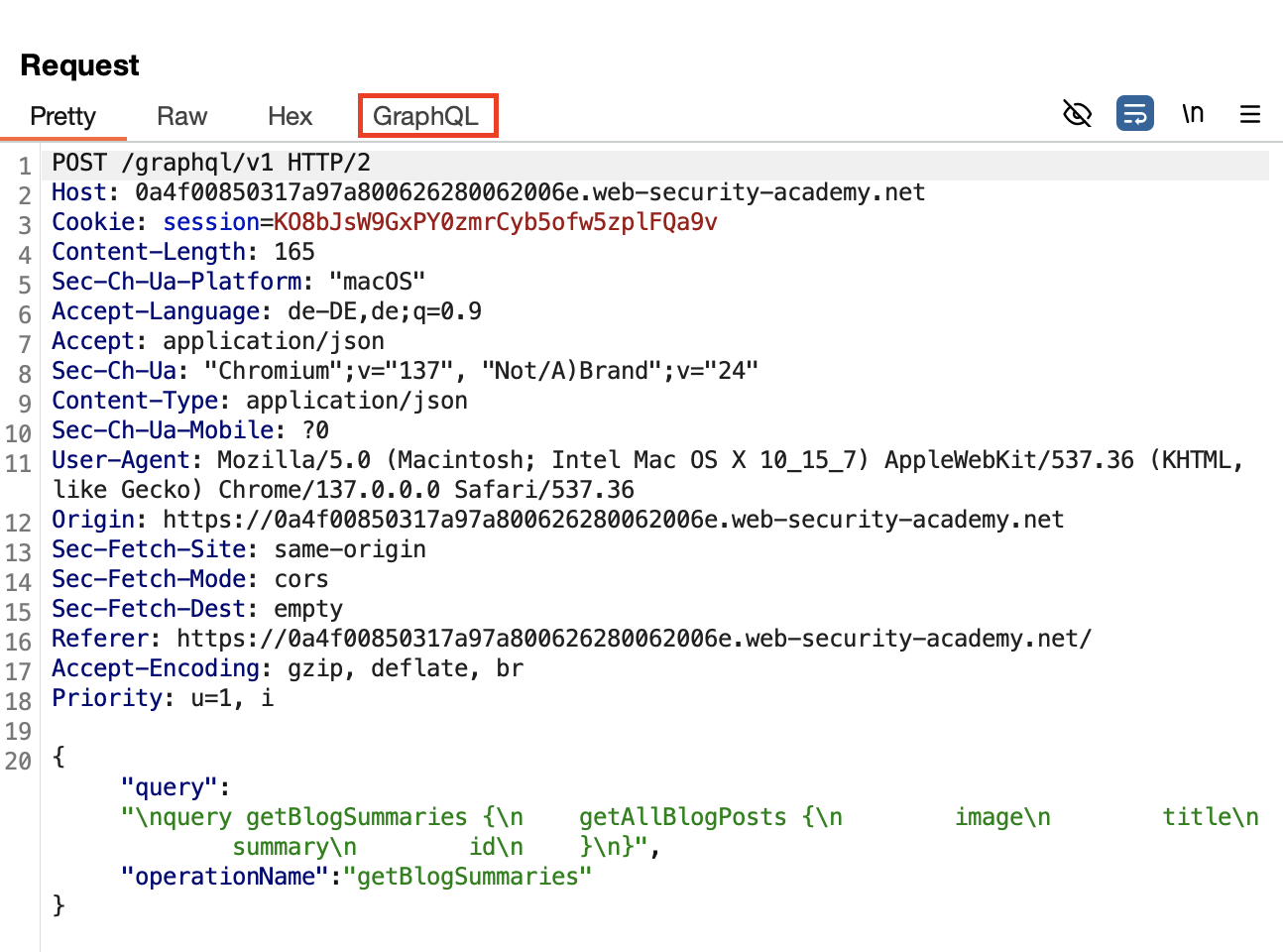Click the POST /graphql/v1 request line

click(210, 163)
